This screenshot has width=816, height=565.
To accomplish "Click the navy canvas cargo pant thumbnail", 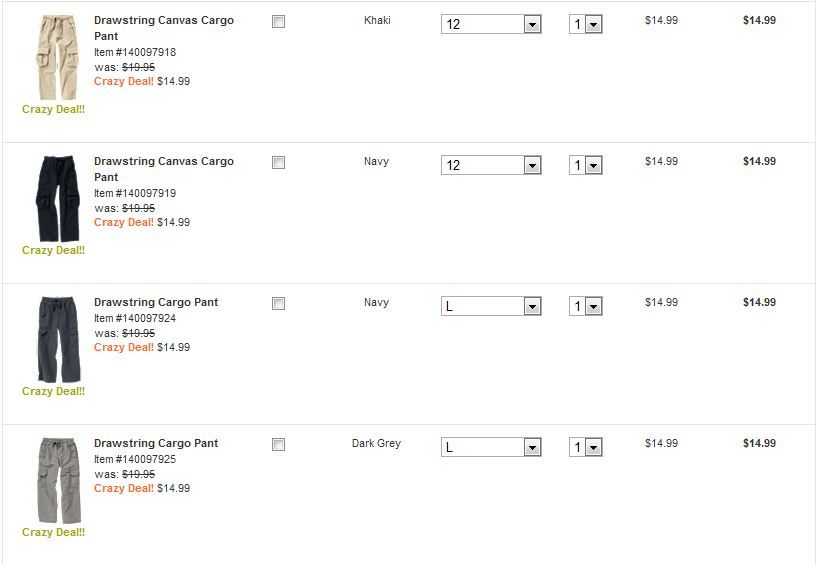I will (54, 198).
